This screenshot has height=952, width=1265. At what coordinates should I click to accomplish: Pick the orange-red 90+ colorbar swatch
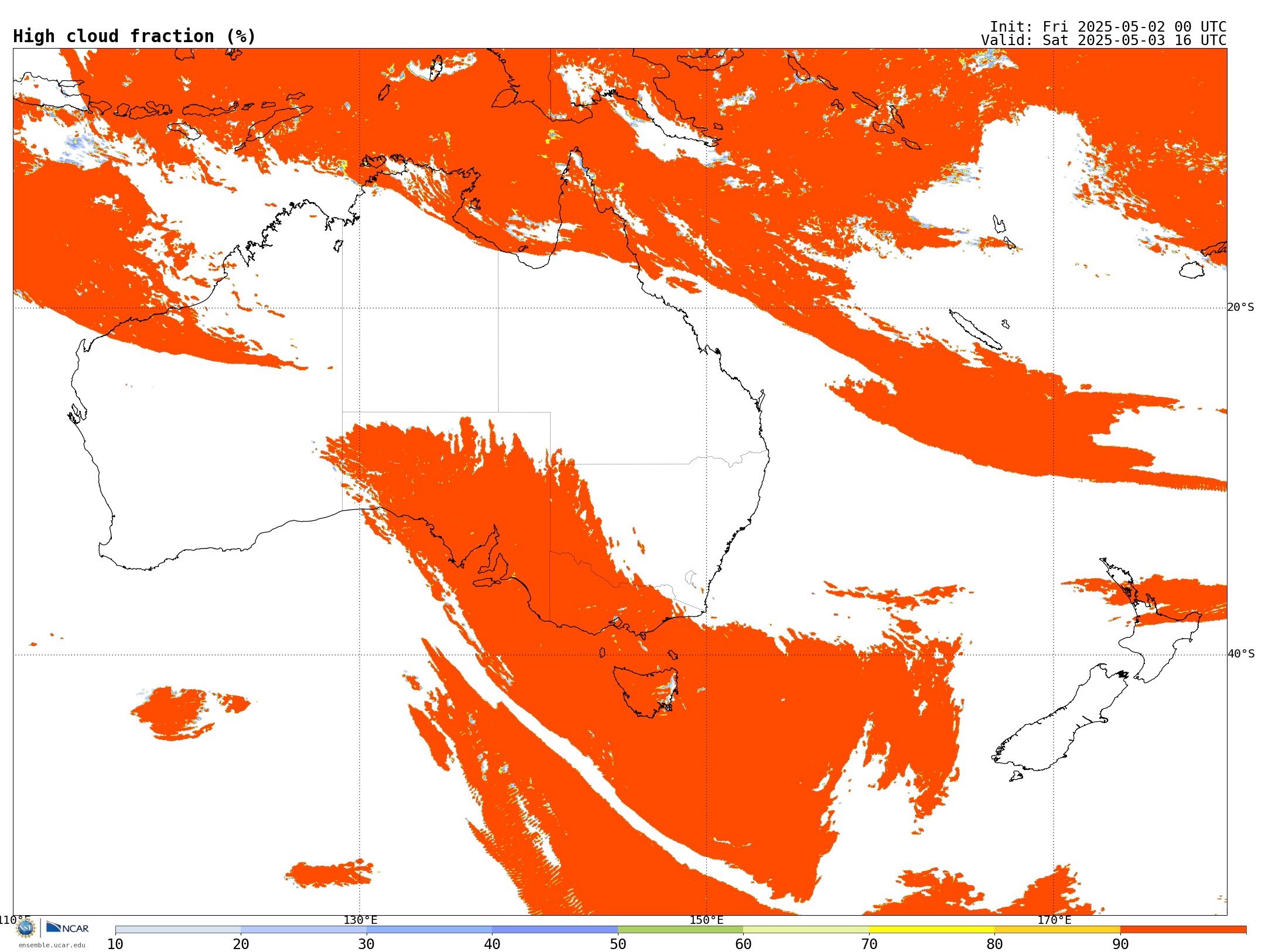click(x=1183, y=930)
